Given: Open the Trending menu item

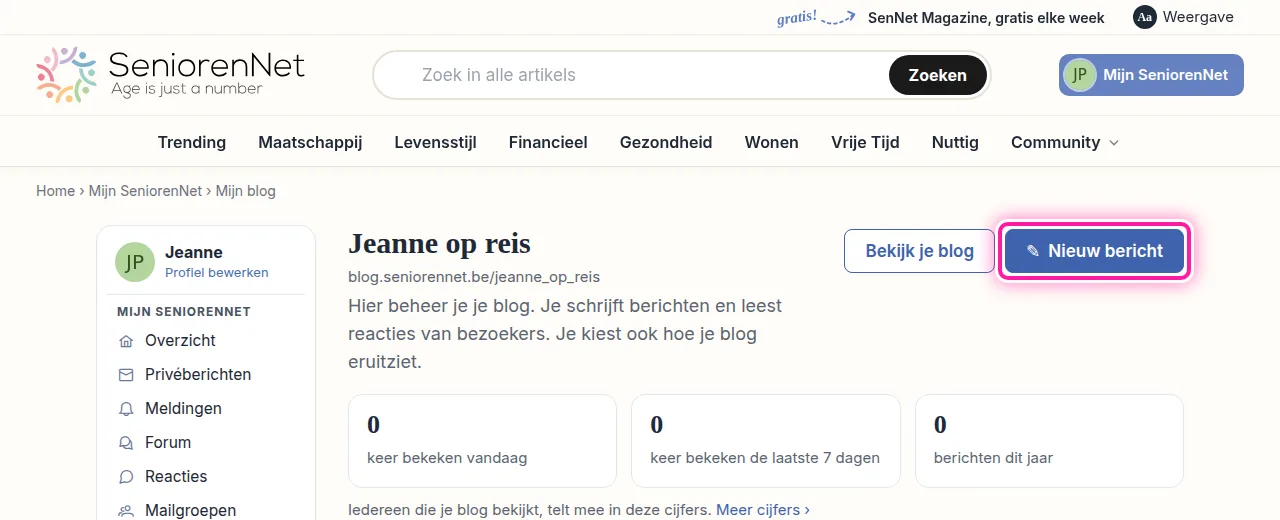Looking at the screenshot, I should tap(192, 142).
